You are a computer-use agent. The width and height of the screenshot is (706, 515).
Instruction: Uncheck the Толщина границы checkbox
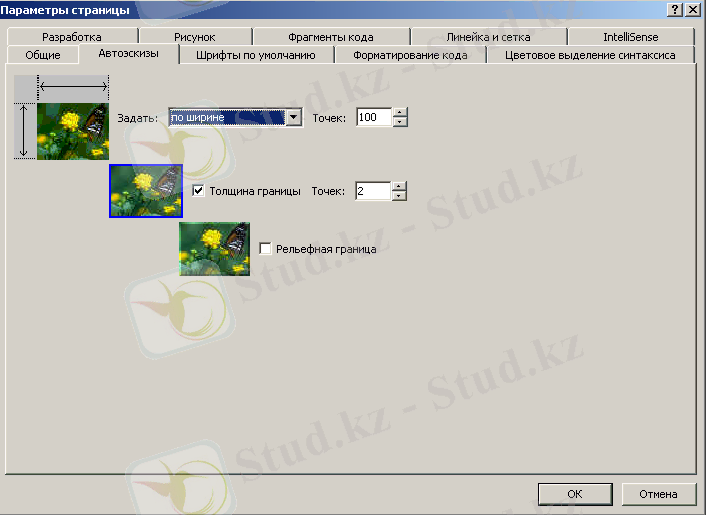pyautogui.click(x=198, y=190)
